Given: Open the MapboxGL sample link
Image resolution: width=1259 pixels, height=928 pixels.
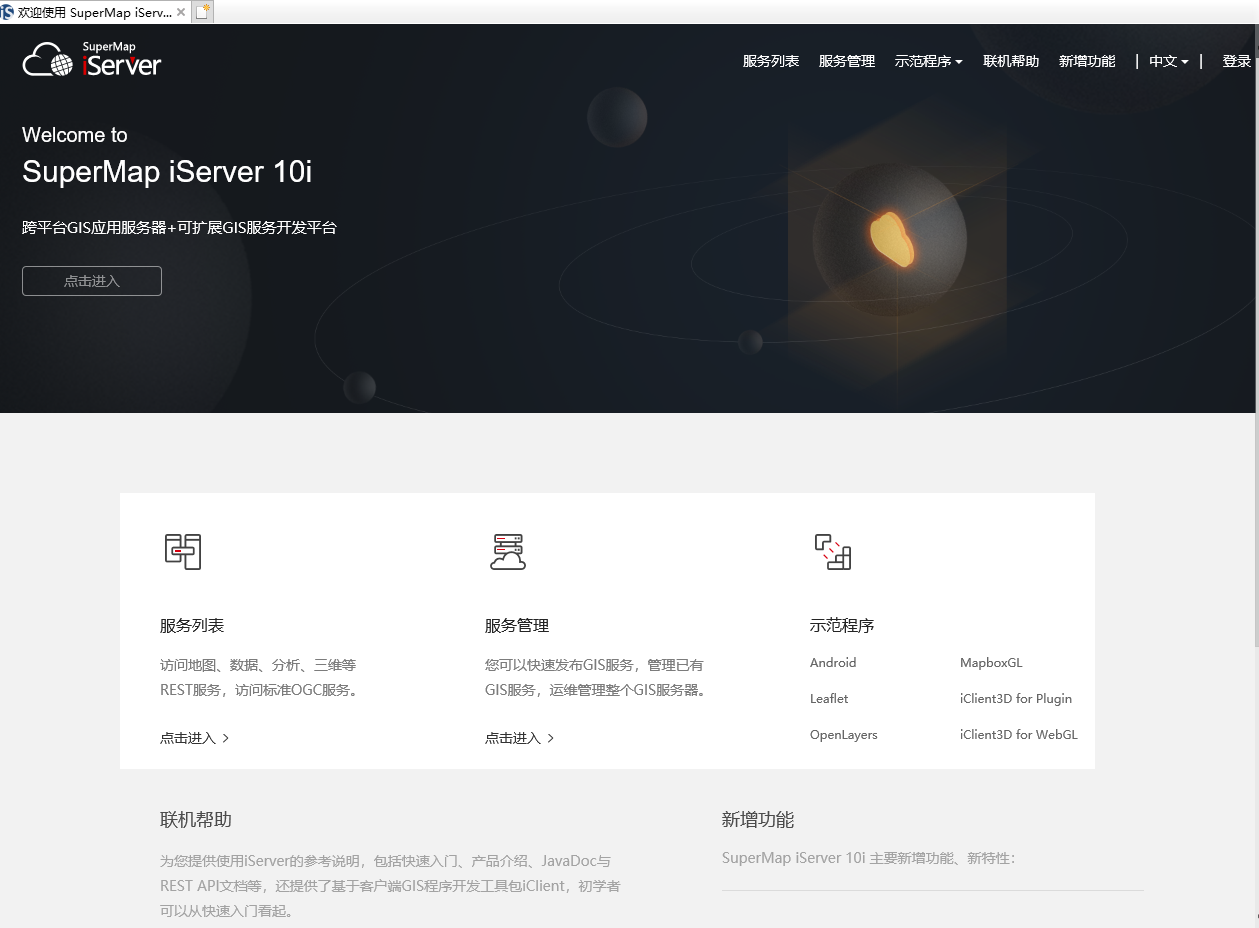Looking at the screenshot, I should [x=991, y=663].
